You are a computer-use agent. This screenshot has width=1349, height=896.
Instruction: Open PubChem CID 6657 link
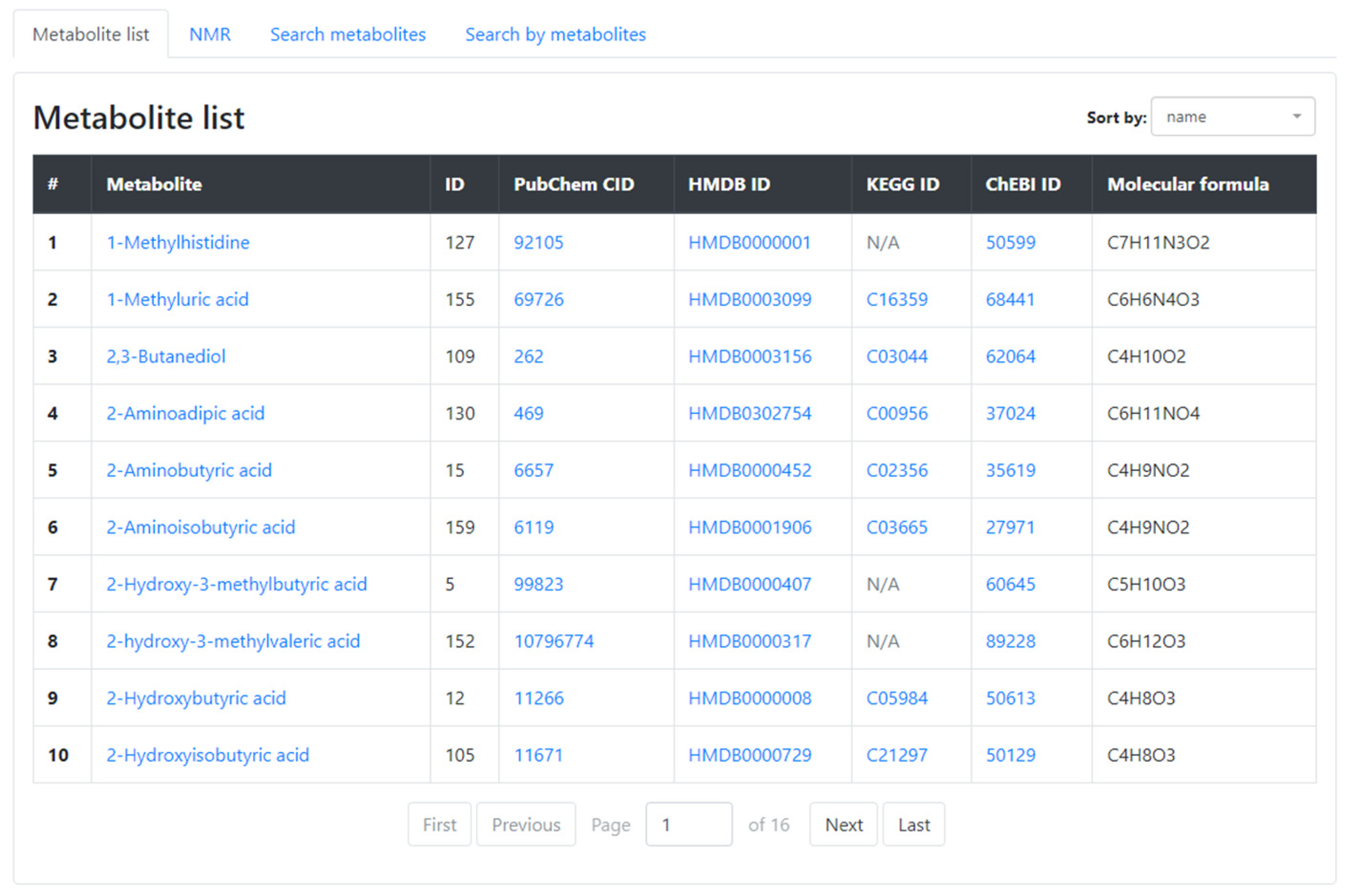(534, 470)
